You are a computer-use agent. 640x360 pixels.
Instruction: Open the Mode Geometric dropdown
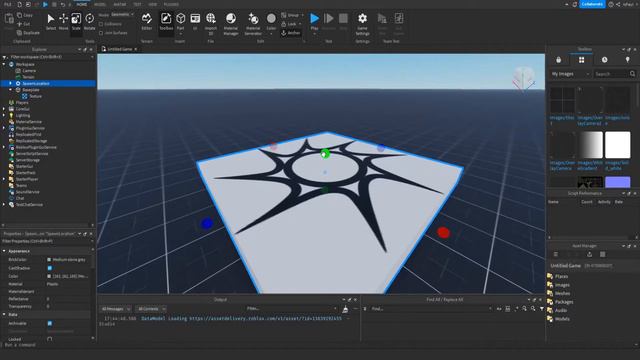point(122,15)
